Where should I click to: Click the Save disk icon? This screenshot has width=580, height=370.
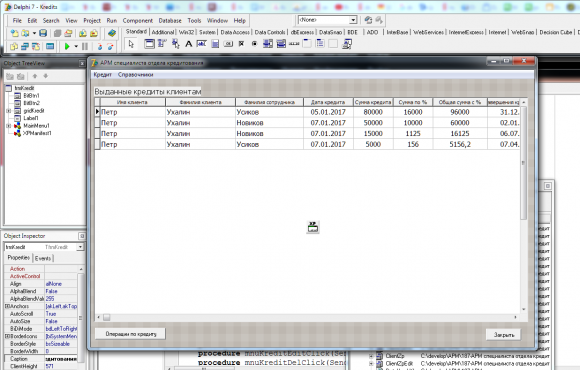click(x=43, y=33)
